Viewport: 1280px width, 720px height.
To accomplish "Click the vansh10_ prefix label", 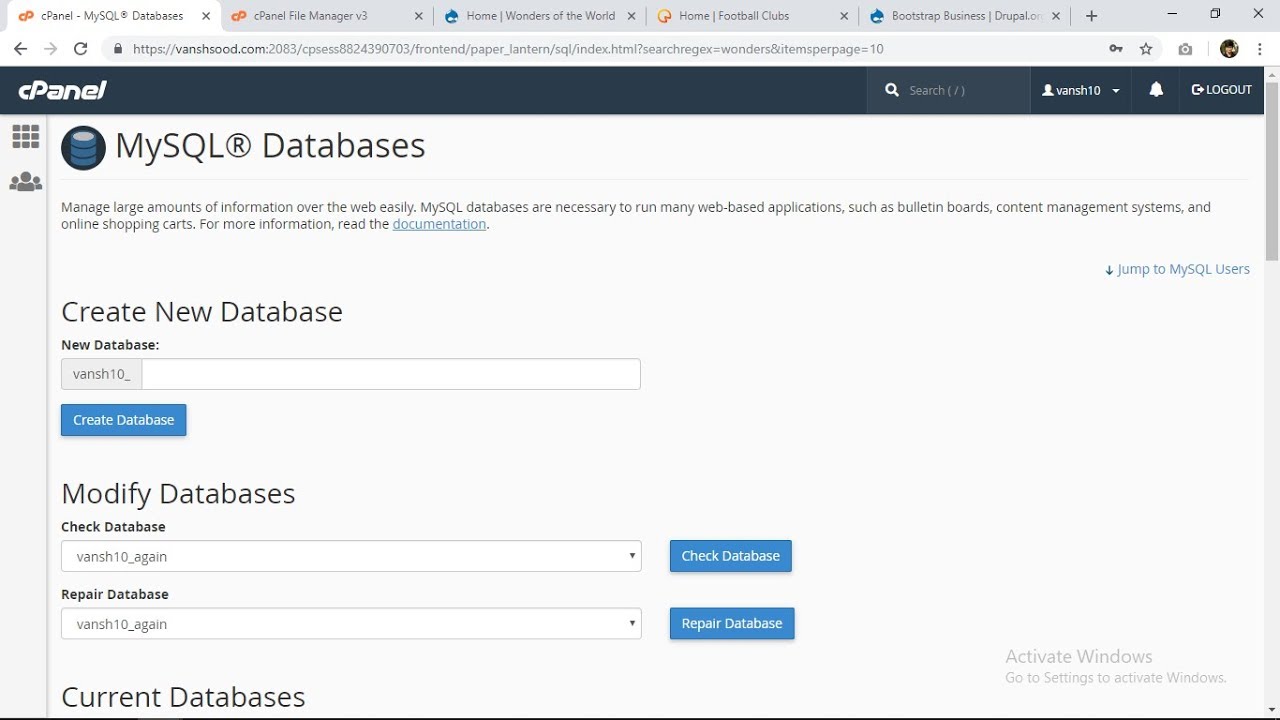I will click(101, 374).
